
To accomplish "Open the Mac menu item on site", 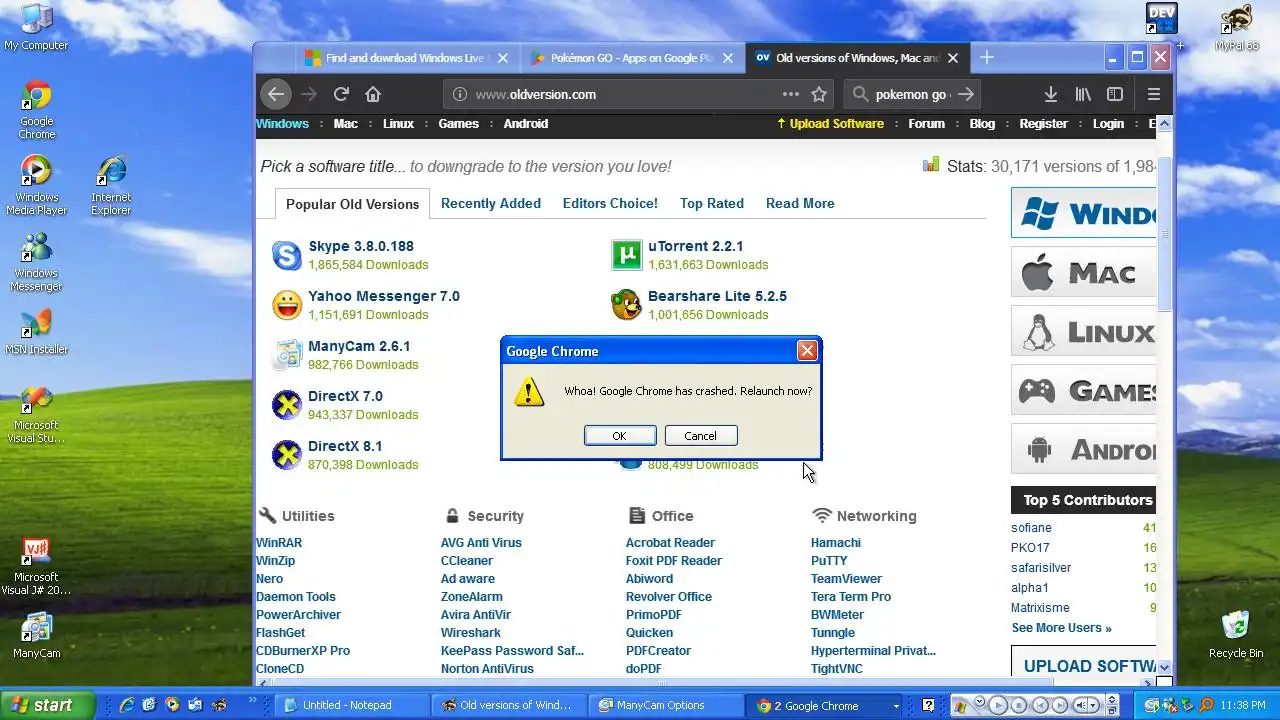I will coord(346,124).
